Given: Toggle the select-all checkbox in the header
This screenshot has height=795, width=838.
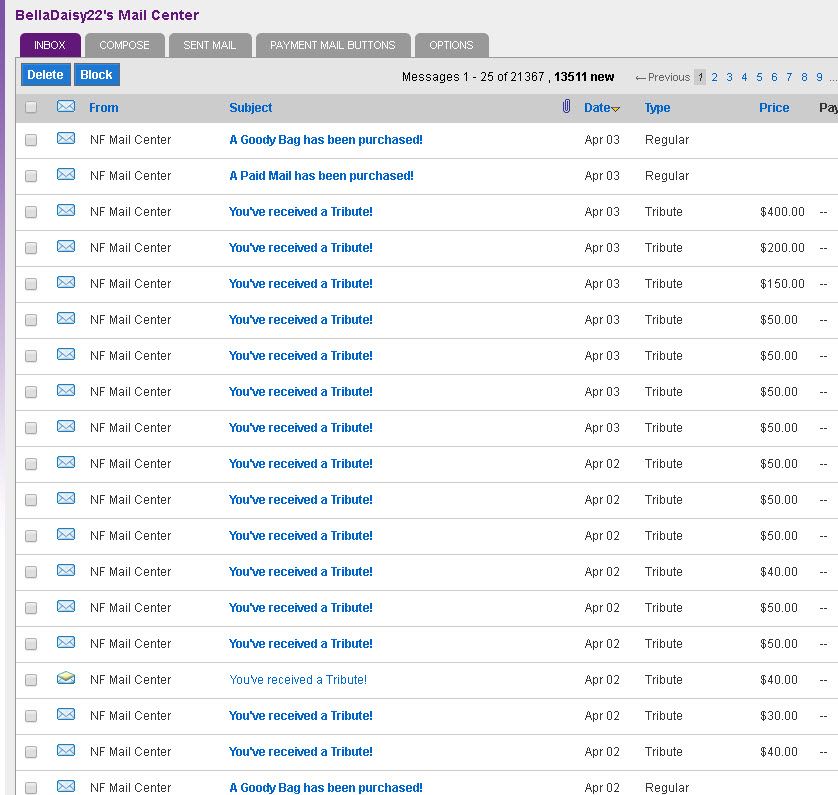Looking at the screenshot, I should (31, 107).
